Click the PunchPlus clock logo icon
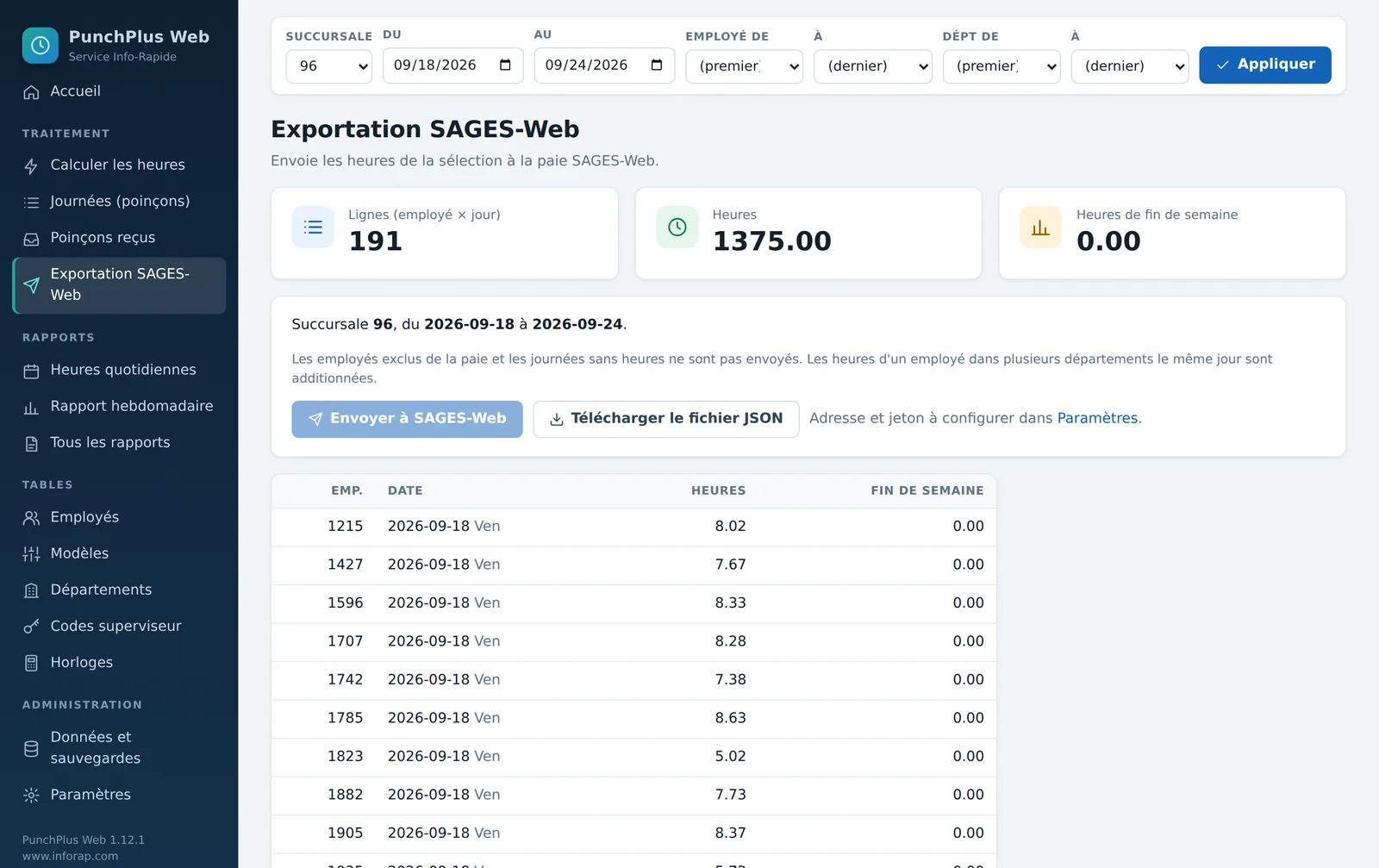This screenshot has height=868, width=1379. tap(40, 46)
